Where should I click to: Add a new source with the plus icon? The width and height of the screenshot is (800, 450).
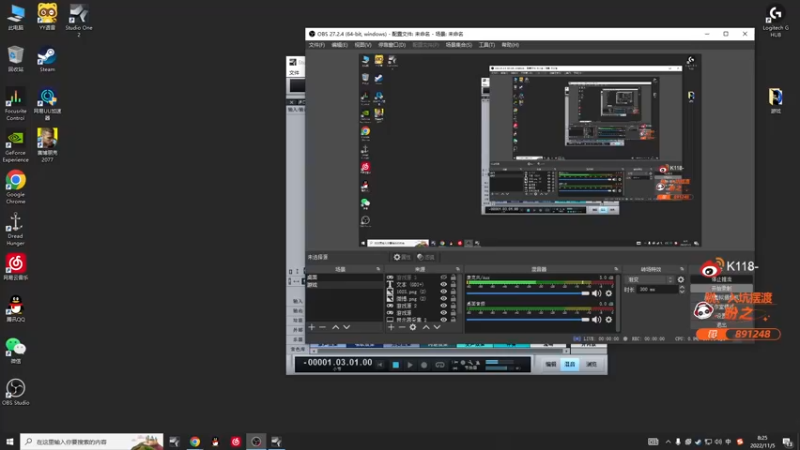(391, 327)
